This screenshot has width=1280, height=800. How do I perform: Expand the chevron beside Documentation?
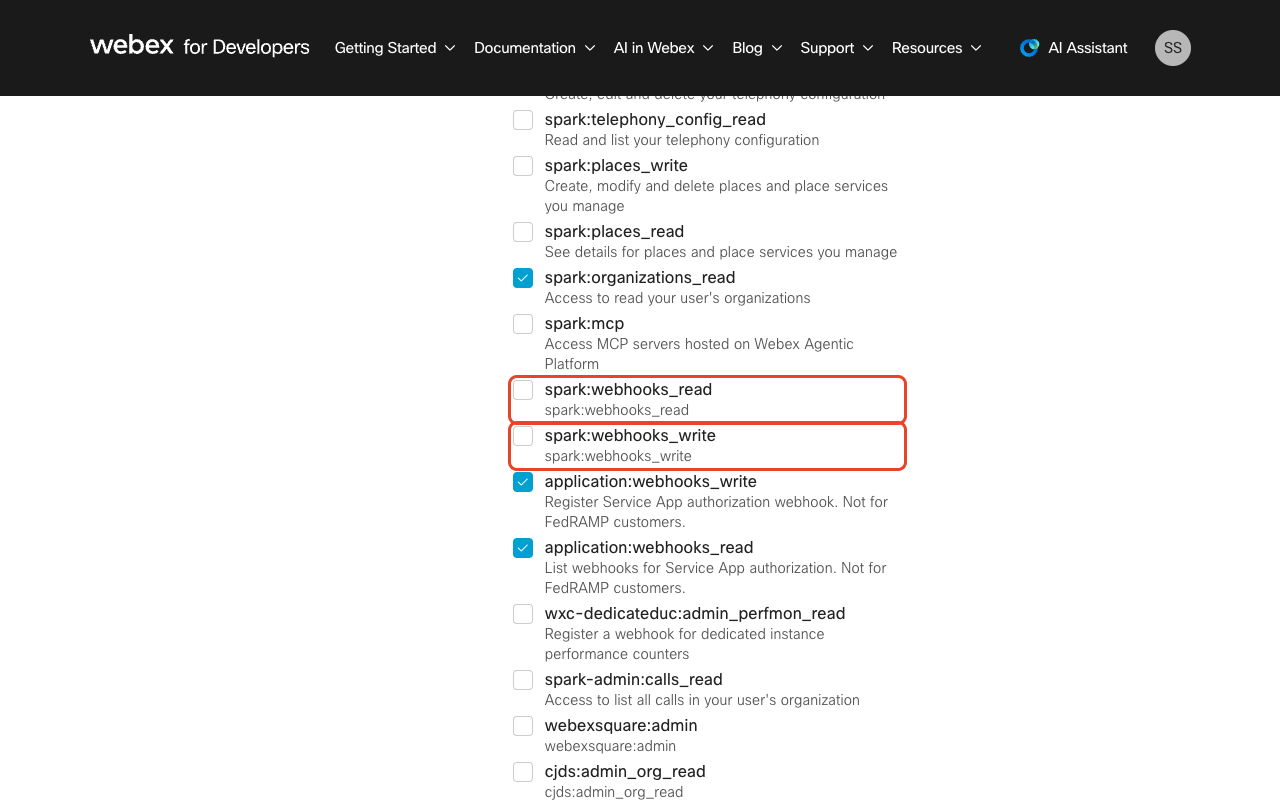pos(590,48)
